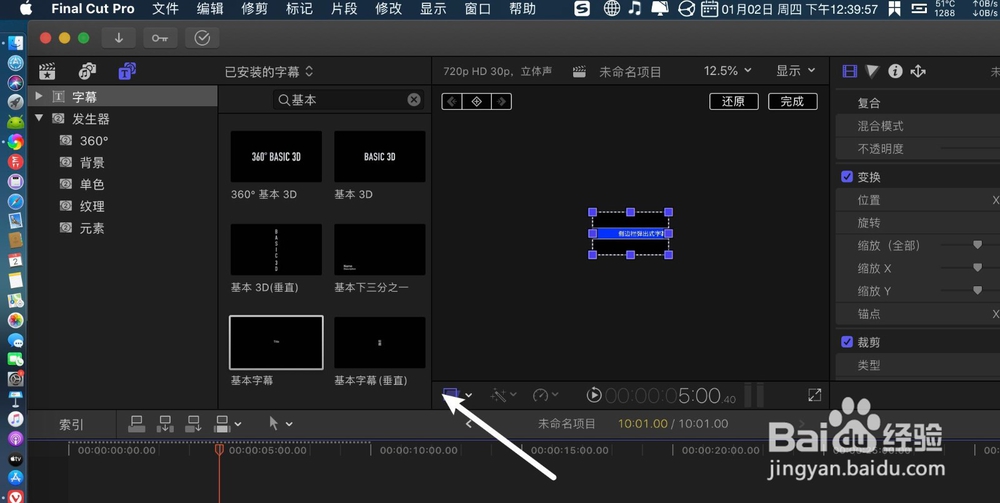Open the magic wand enhancements dropdown
This screenshot has width=1000, height=503.
503,395
